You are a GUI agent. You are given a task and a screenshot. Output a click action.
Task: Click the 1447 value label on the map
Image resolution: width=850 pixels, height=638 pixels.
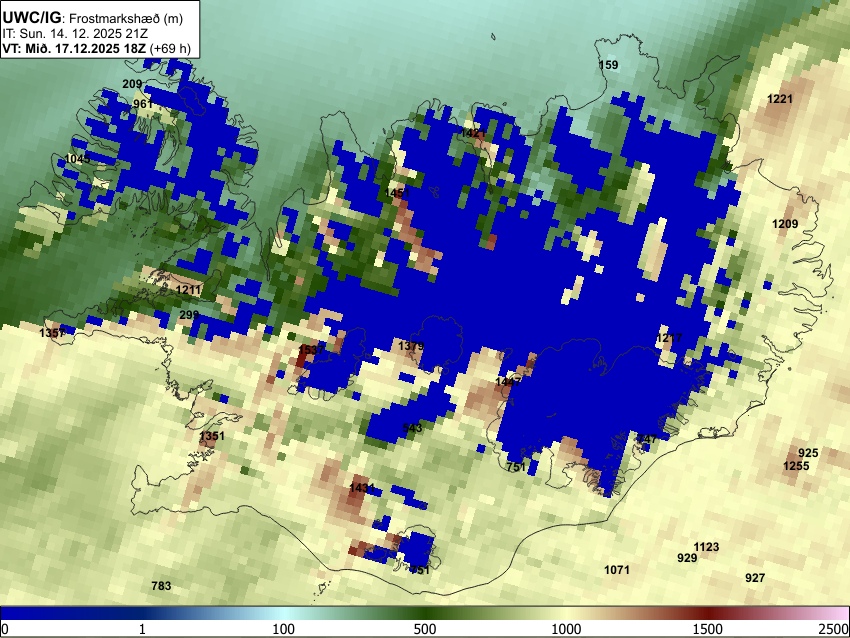point(508,382)
